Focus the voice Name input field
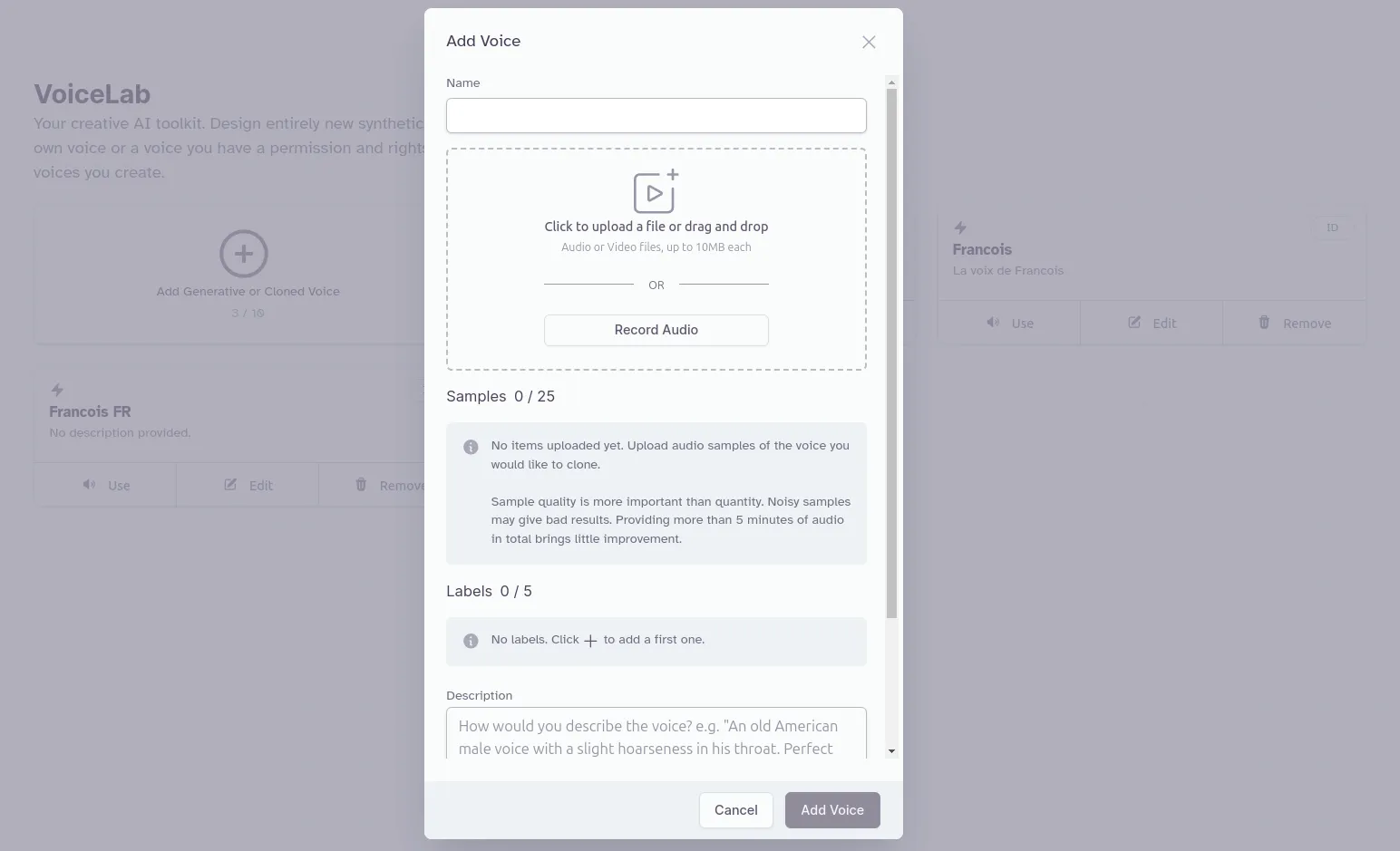This screenshot has height=851, width=1400. [656, 116]
